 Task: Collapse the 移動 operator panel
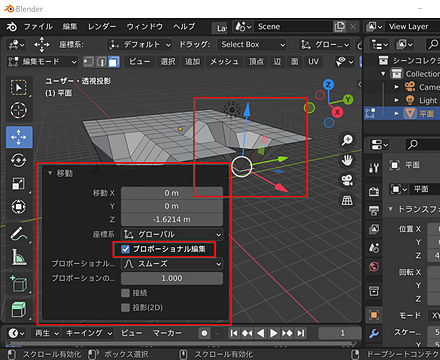pos(50,173)
